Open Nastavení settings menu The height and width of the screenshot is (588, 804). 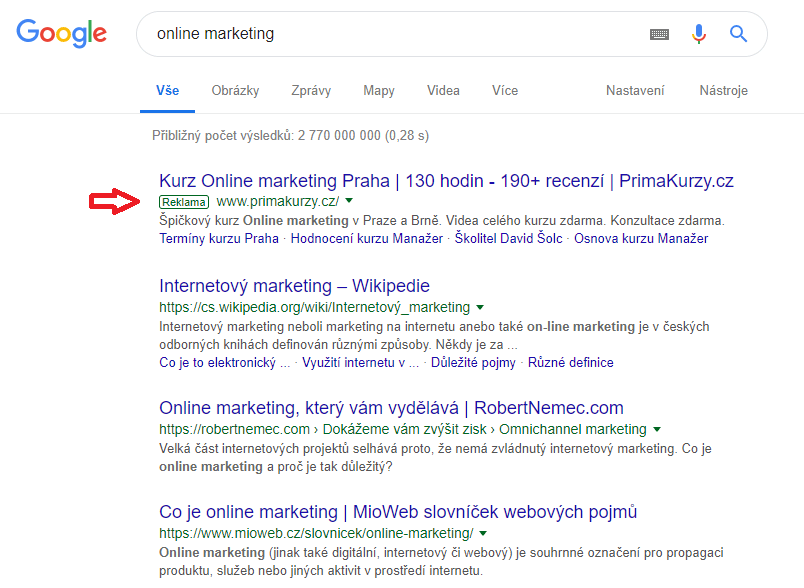[x=635, y=91]
